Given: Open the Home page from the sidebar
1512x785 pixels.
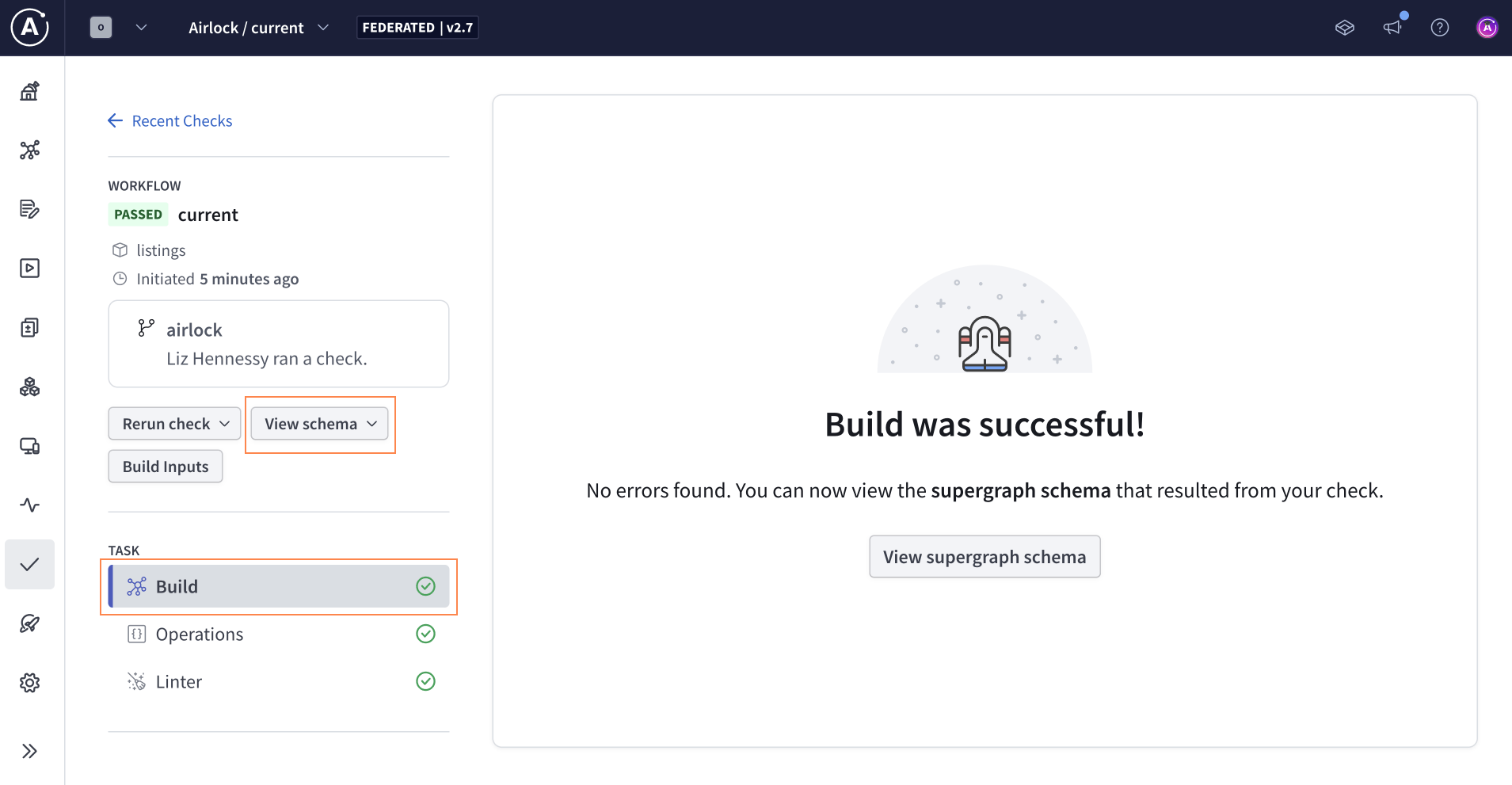Looking at the screenshot, I should (29, 90).
